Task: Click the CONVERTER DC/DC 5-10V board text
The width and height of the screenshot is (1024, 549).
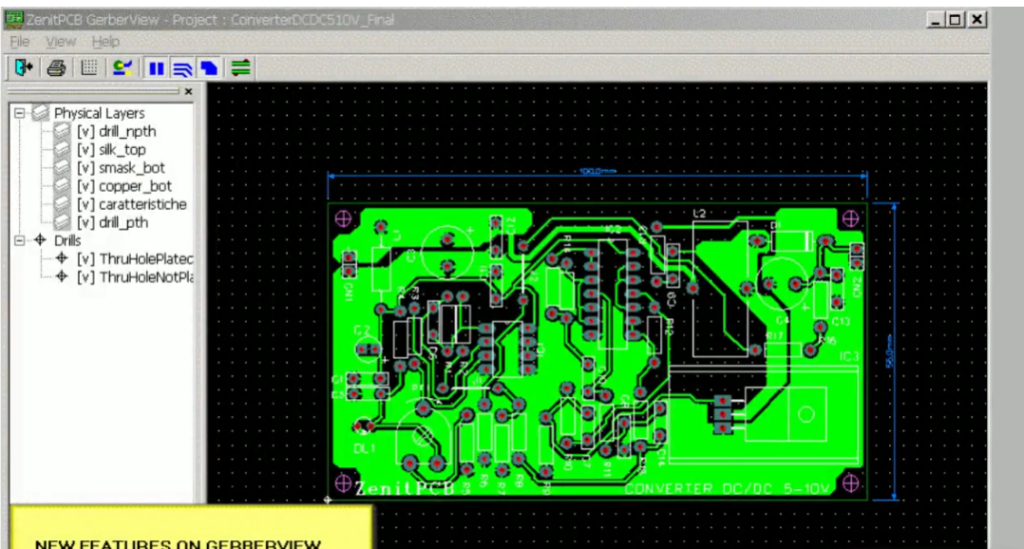Action: click(x=727, y=488)
